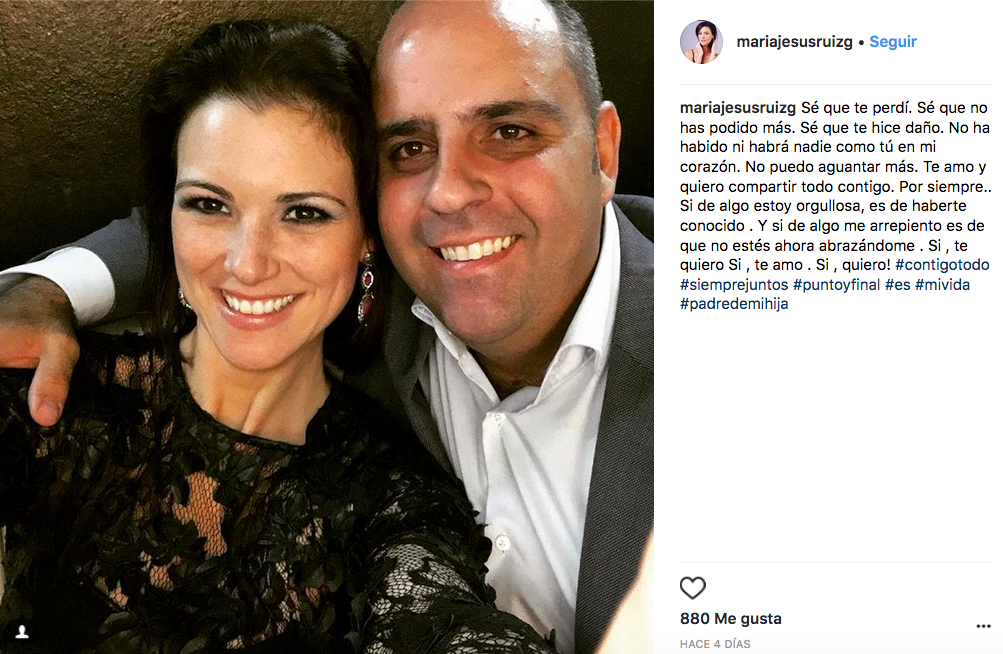Open the #mivida hashtag
Image resolution: width=1003 pixels, height=654 pixels.
coord(942,285)
